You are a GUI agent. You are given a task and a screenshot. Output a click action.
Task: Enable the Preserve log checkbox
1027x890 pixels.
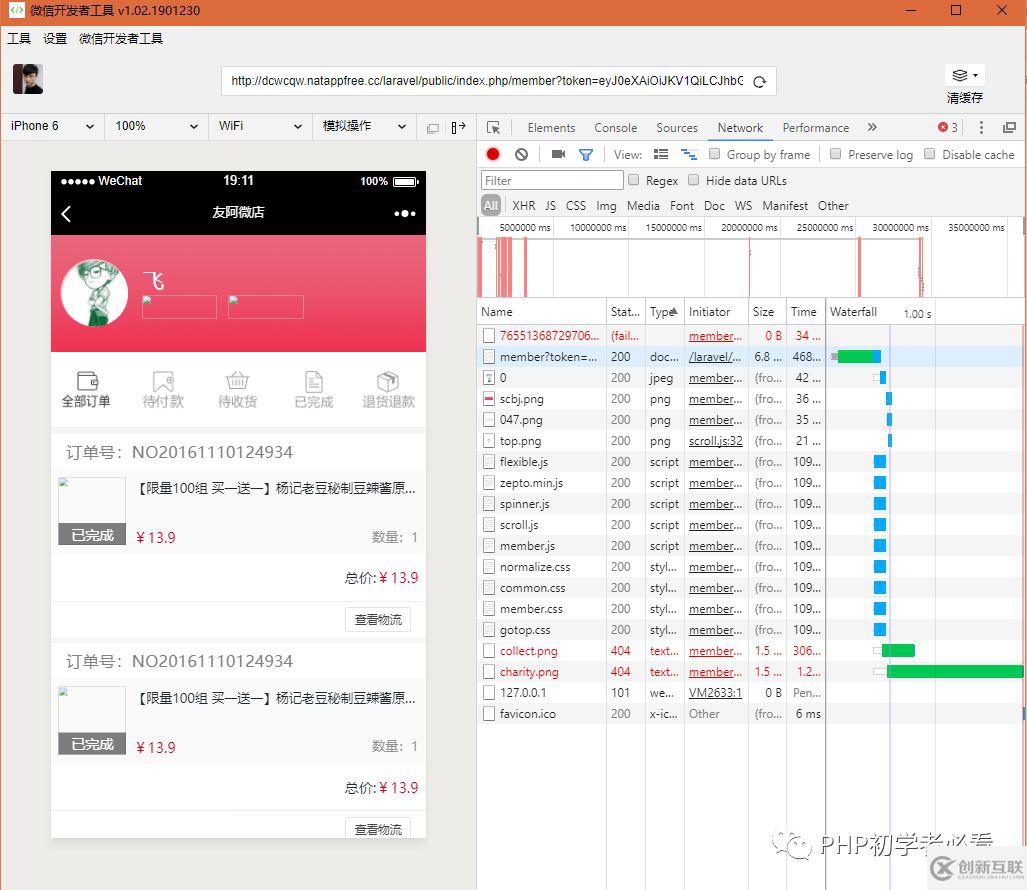835,154
